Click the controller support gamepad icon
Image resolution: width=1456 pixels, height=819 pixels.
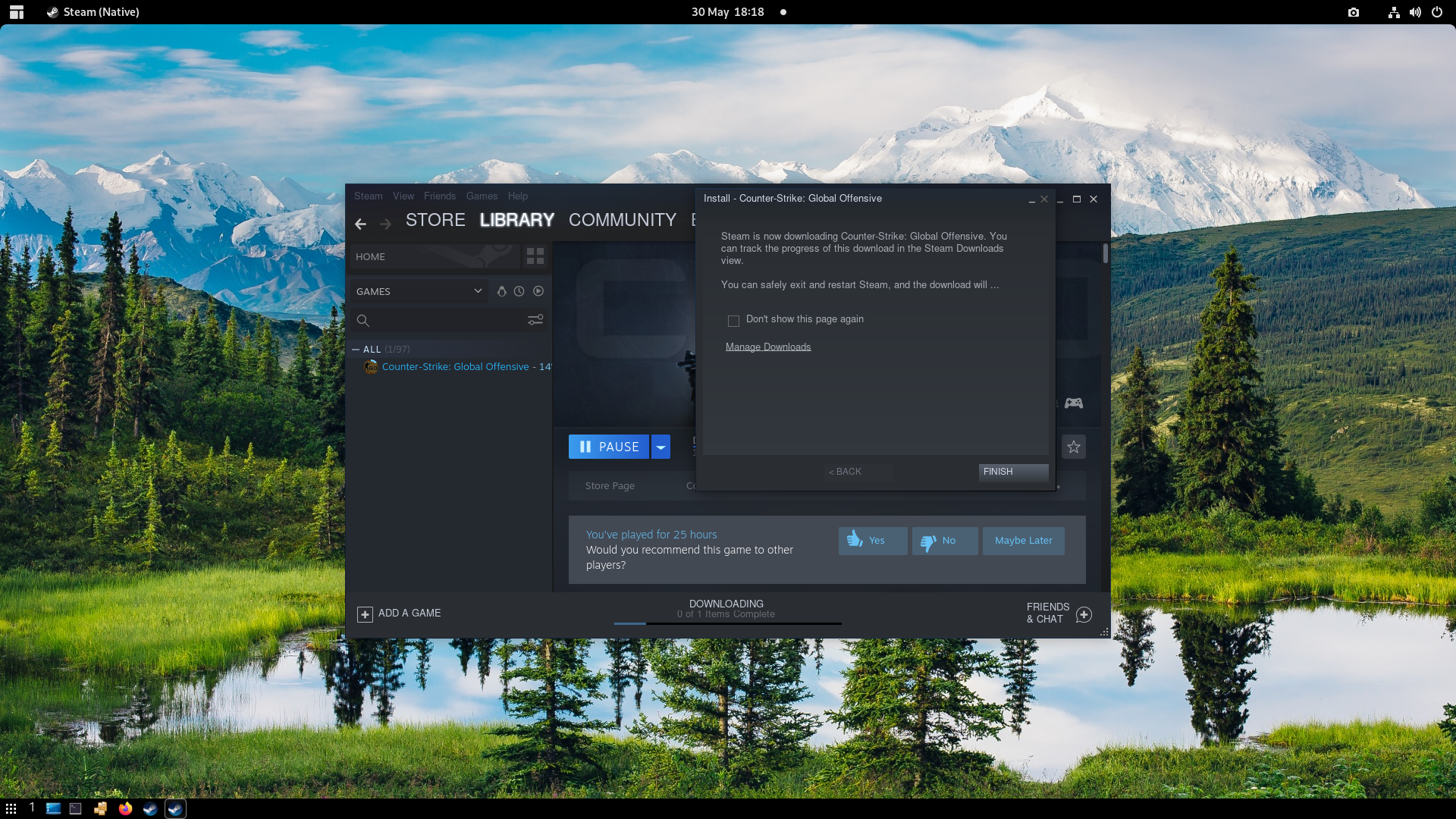tap(1074, 403)
